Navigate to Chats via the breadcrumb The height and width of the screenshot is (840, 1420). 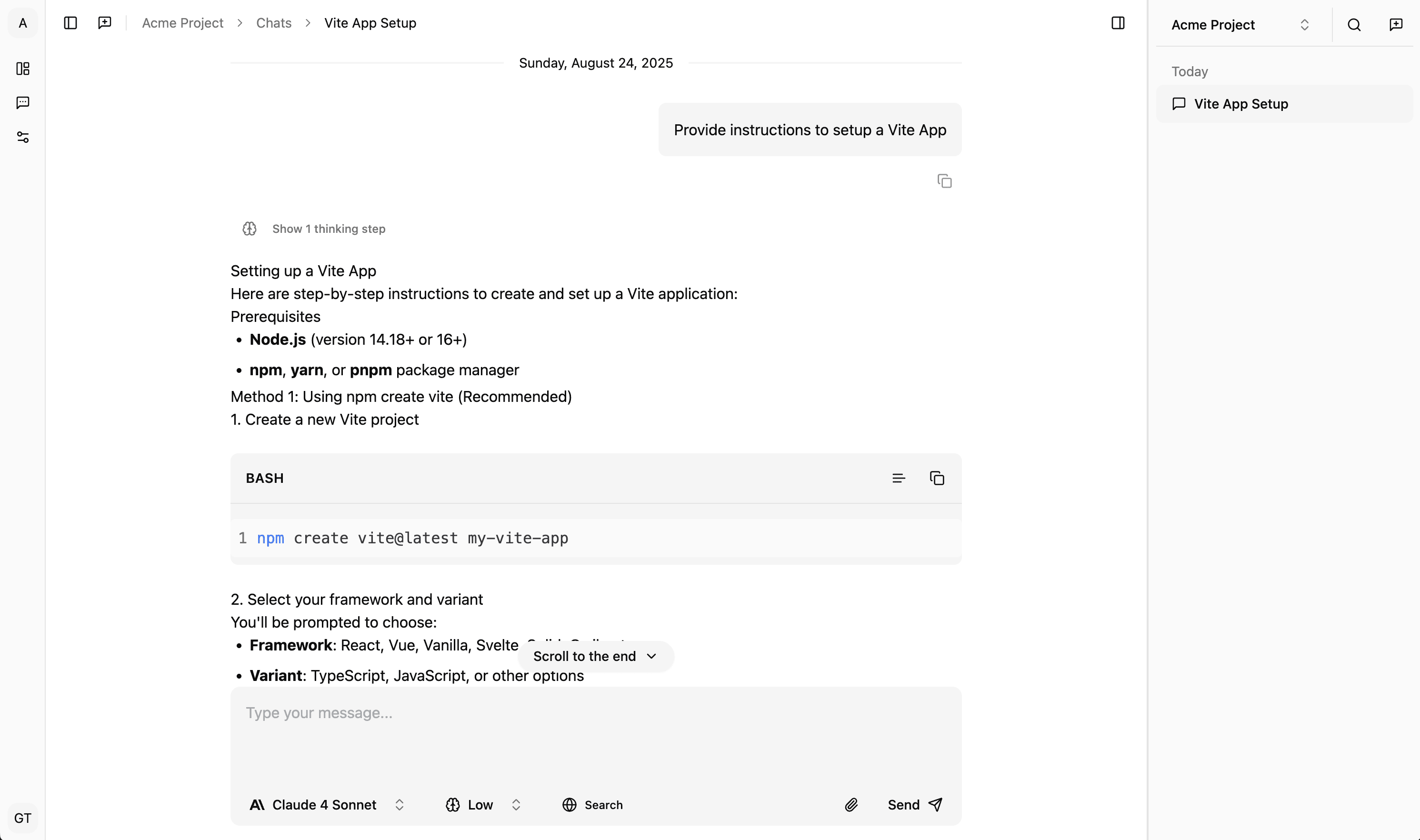tap(273, 23)
